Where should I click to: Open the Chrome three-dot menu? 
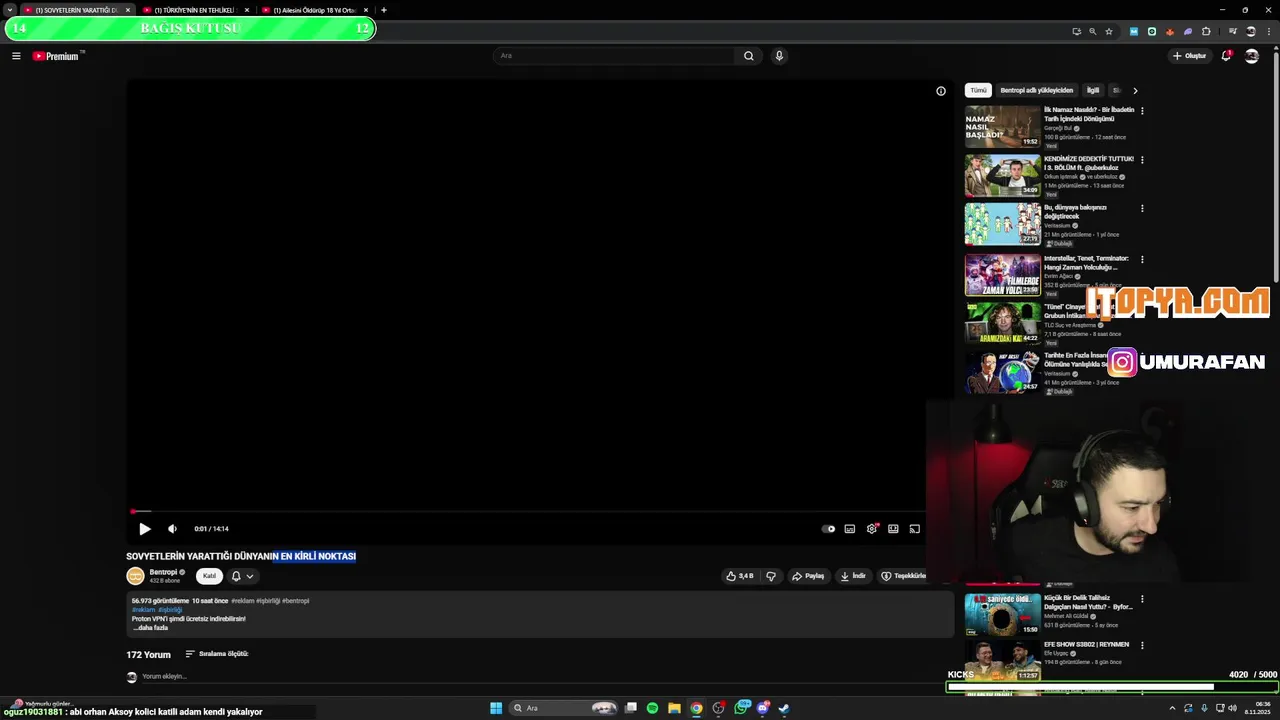point(1267,31)
